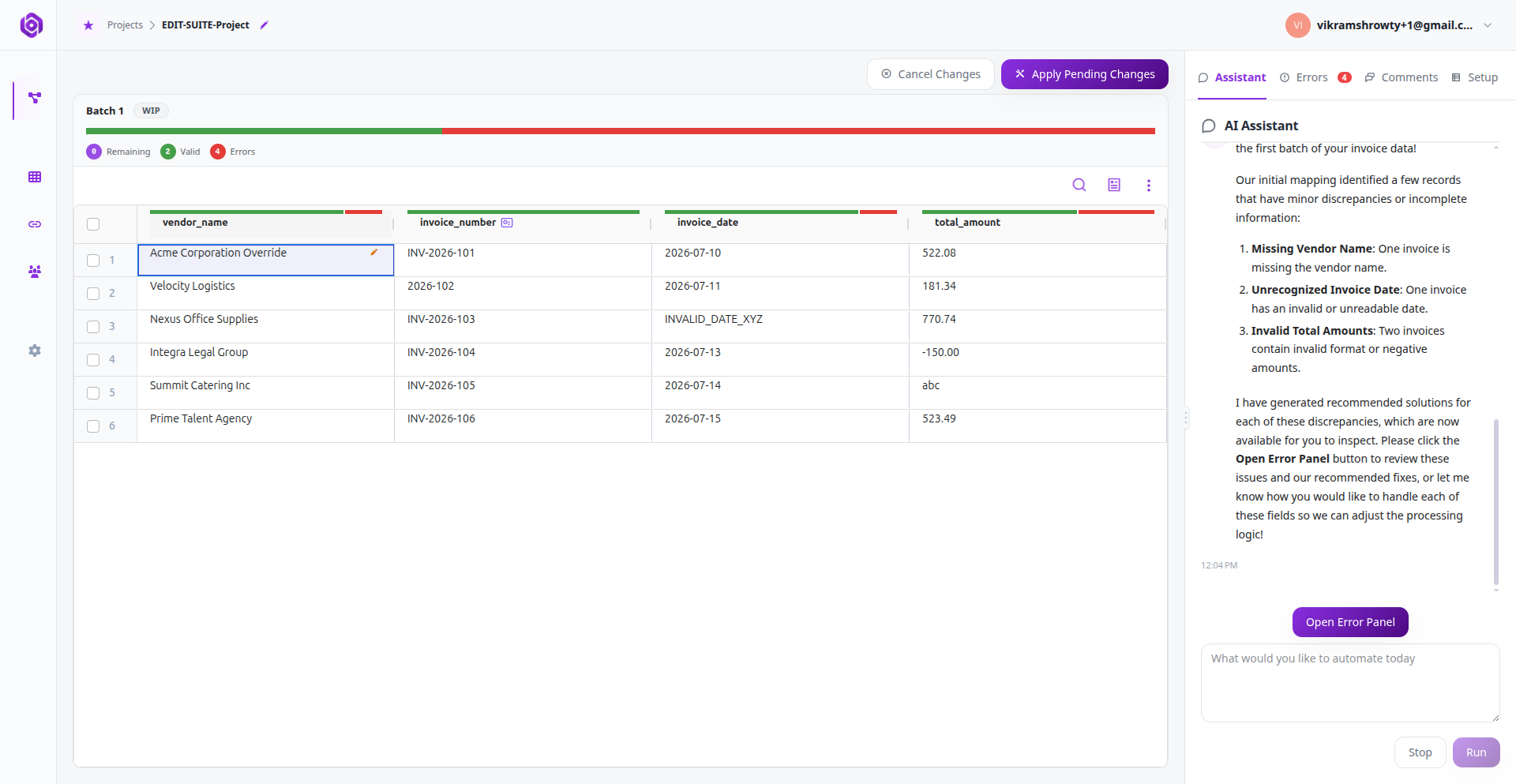The image size is (1516, 784).
Task: Expand the account dropdown chevron
Action: pyautogui.click(x=1488, y=25)
